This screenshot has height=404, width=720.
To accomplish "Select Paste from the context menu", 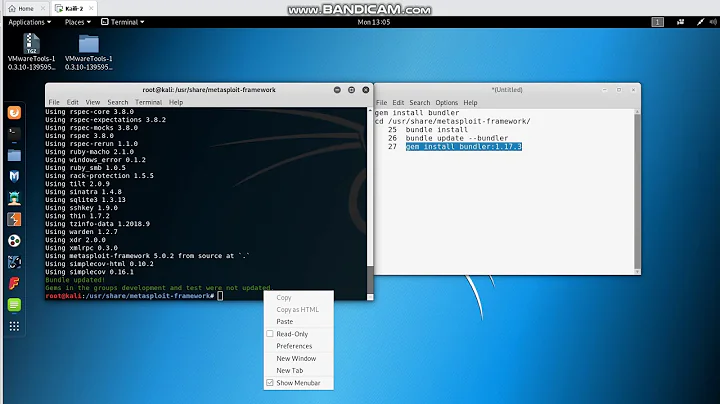I will tap(285, 322).
